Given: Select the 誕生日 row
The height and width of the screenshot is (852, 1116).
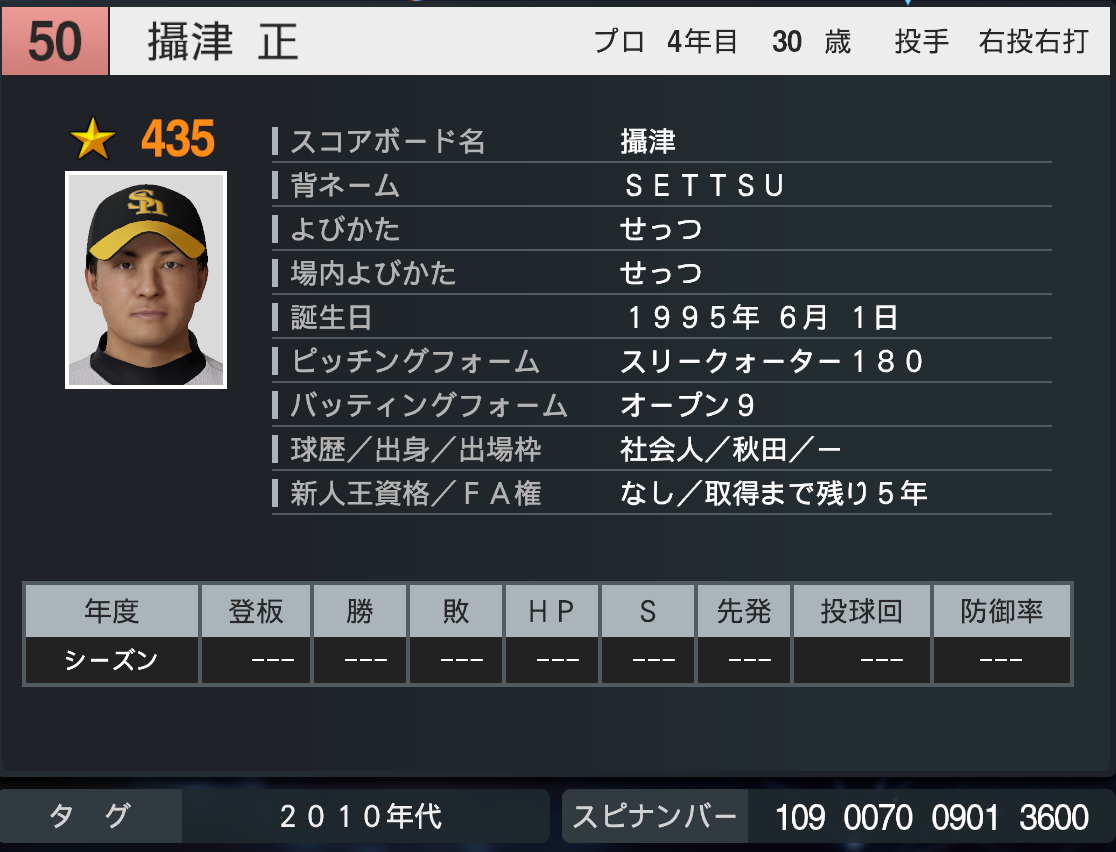Looking at the screenshot, I should click(661, 317).
